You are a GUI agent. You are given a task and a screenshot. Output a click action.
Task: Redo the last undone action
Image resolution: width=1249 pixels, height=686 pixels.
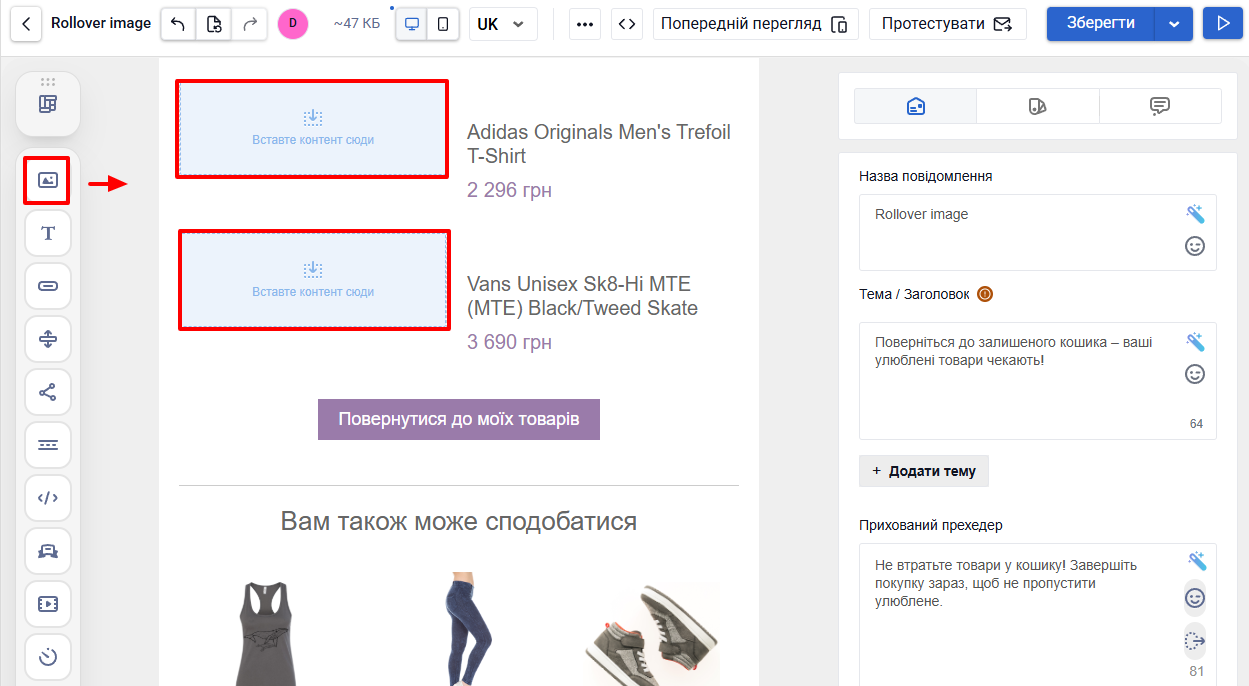click(249, 24)
